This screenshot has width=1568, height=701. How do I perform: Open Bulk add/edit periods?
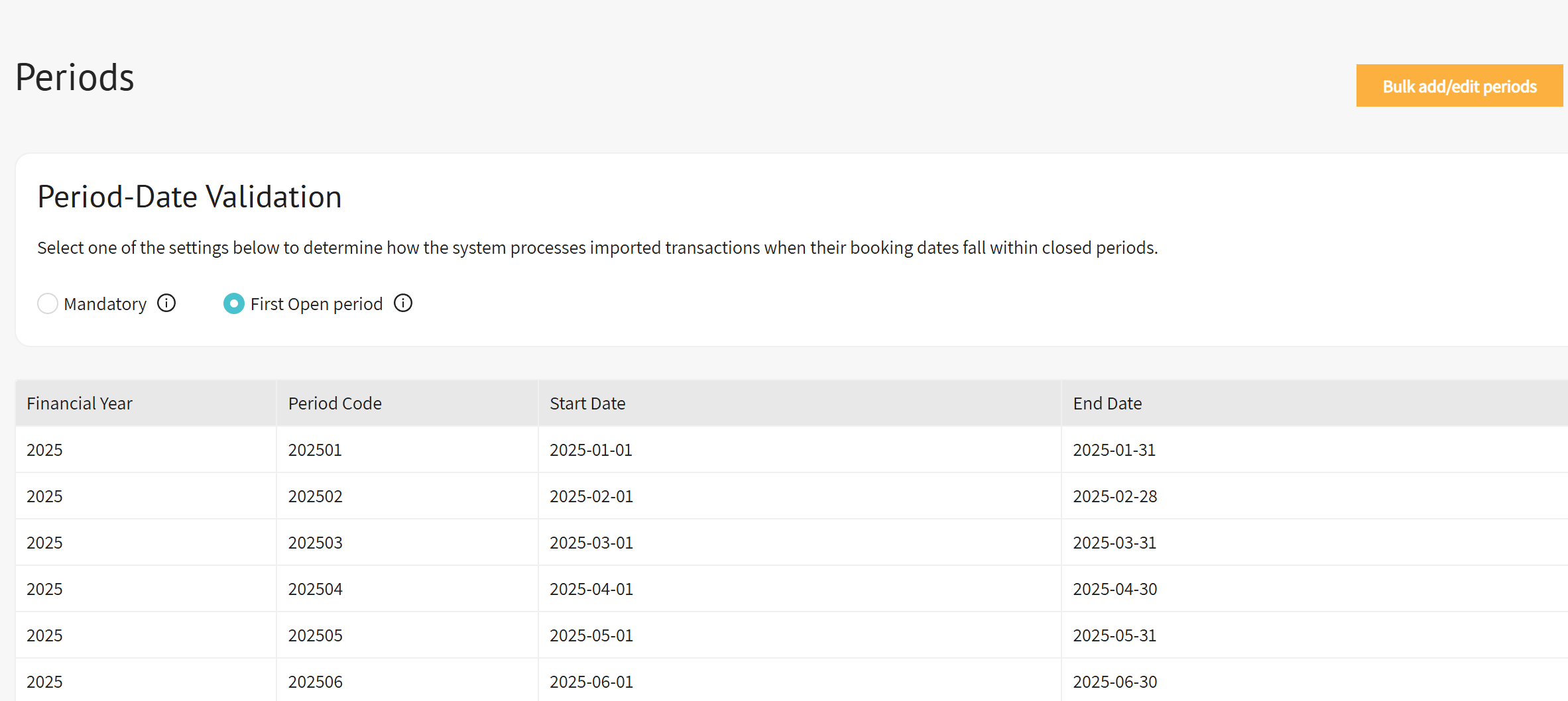point(1459,86)
